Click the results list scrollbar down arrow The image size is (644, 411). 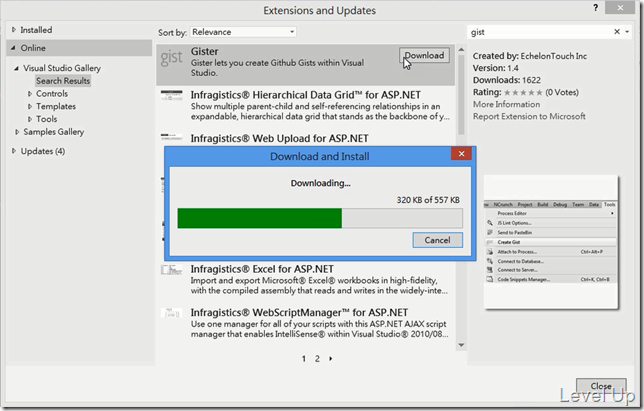[x=461, y=345]
